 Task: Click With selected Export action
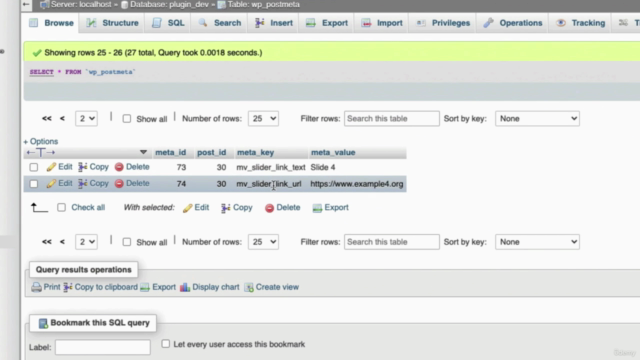(x=331, y=207)
